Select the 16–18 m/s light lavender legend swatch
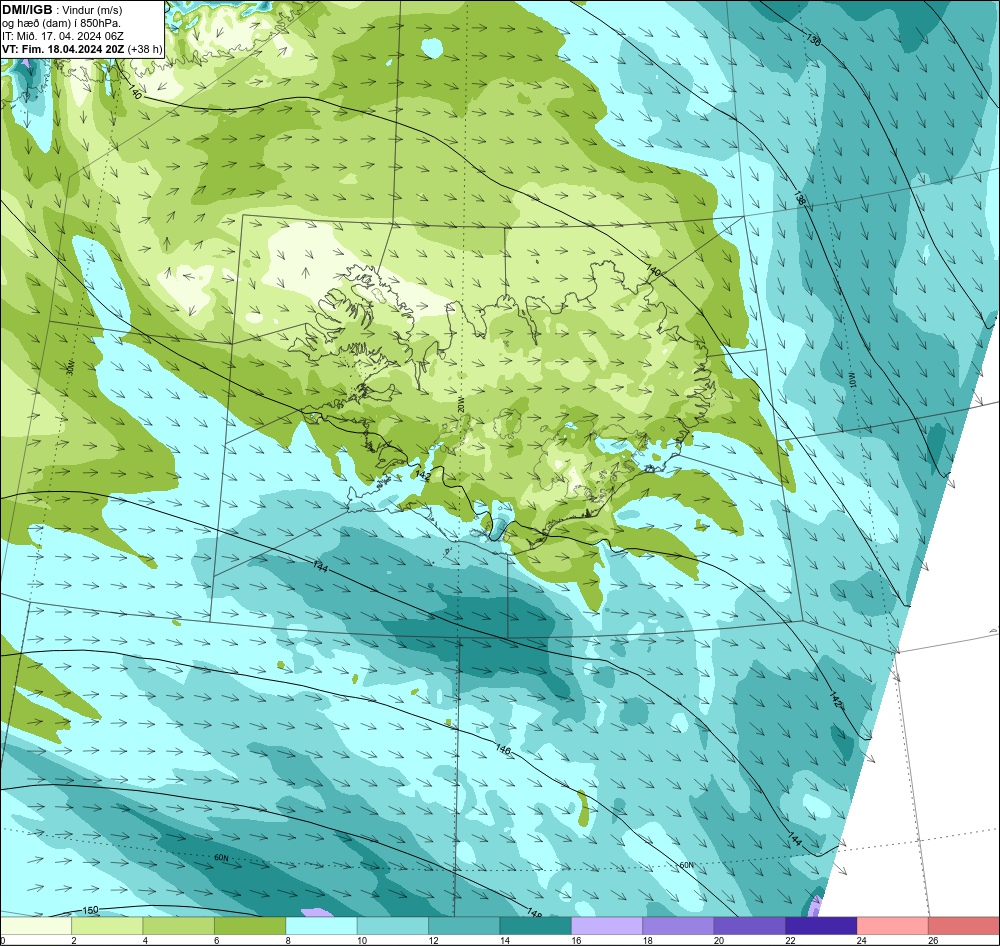 coord(607,926)
